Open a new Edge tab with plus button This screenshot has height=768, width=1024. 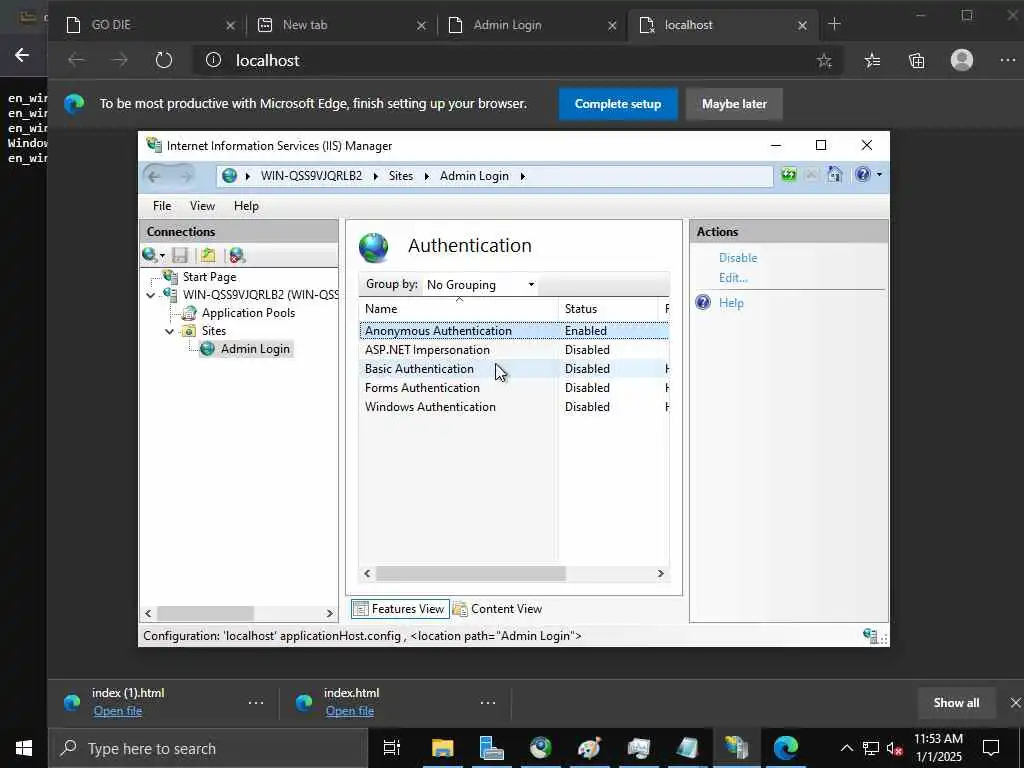834,24
